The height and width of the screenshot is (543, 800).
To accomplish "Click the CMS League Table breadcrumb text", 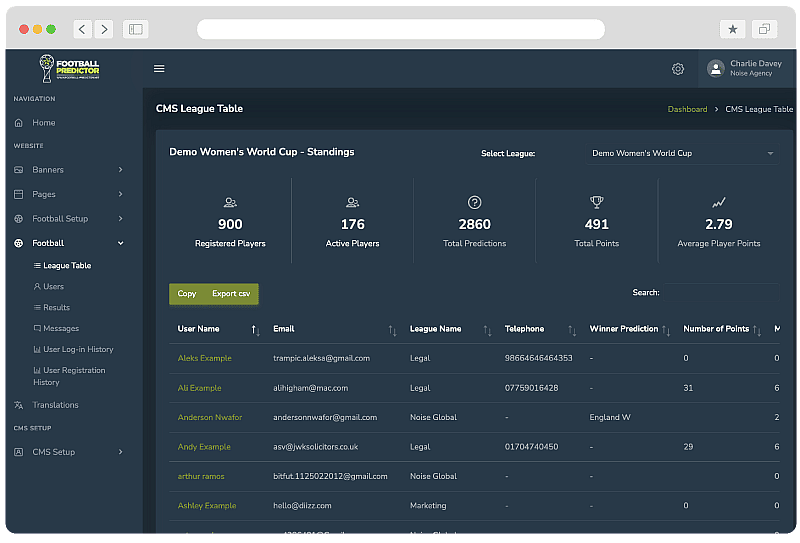I will pos(759,109).
